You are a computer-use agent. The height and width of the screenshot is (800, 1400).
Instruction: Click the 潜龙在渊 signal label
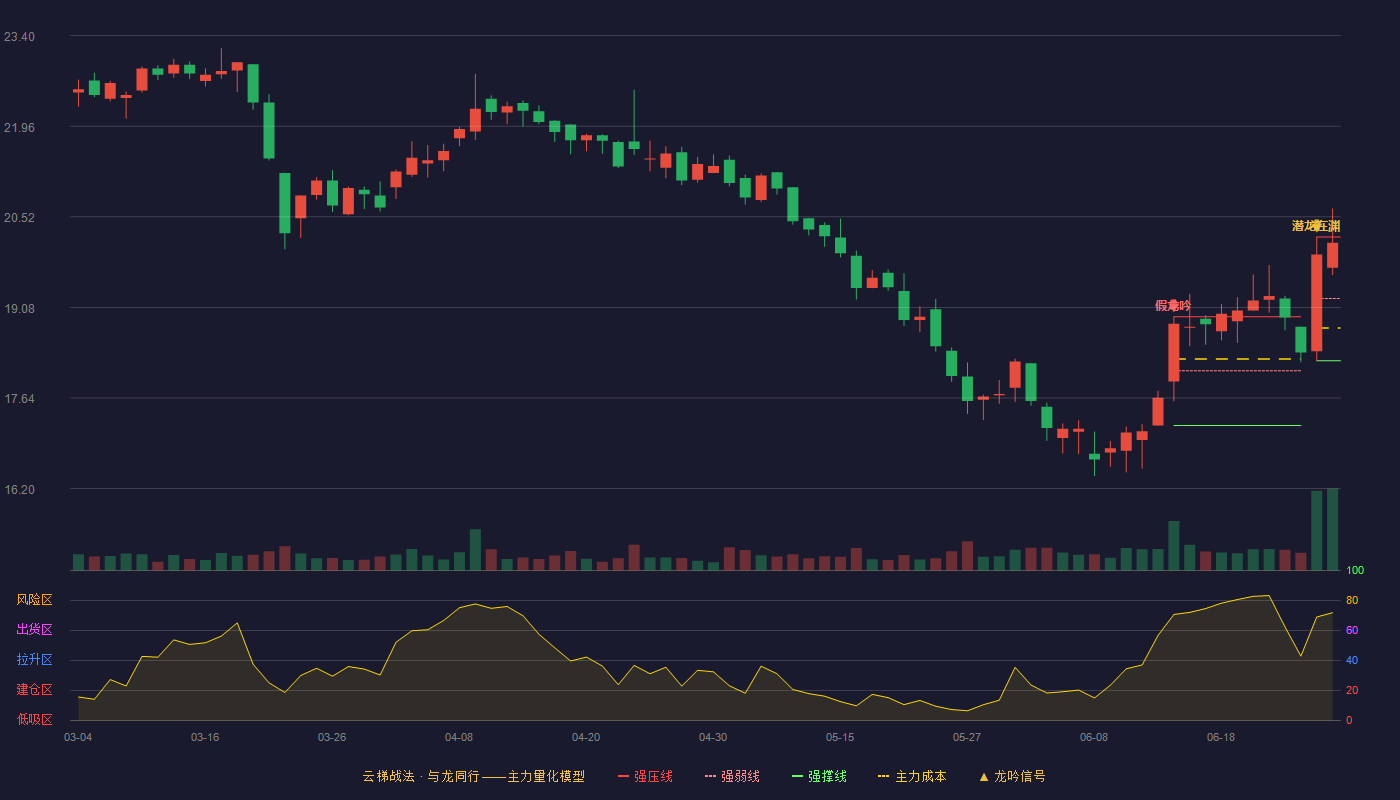coord(1316,226)
